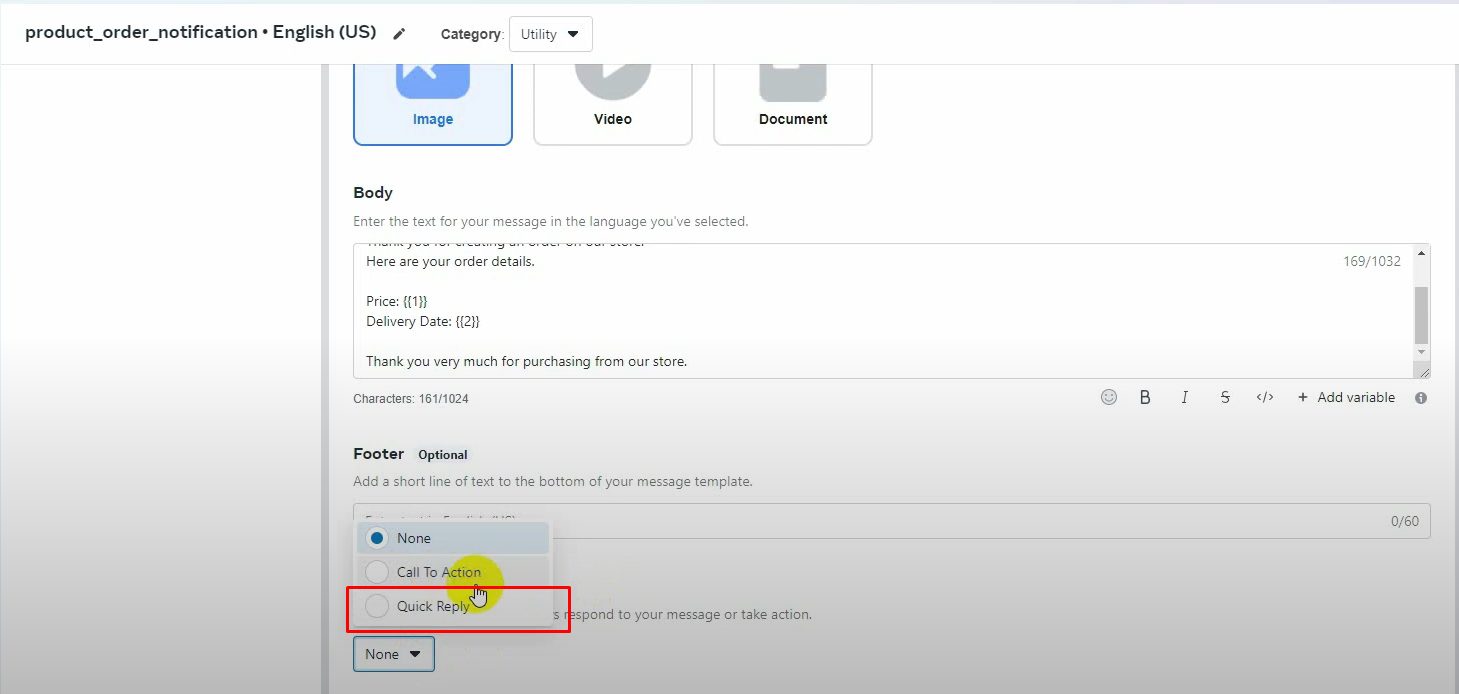Apply italic formatting to body text
The image size is (1459, 694).
1185,397
